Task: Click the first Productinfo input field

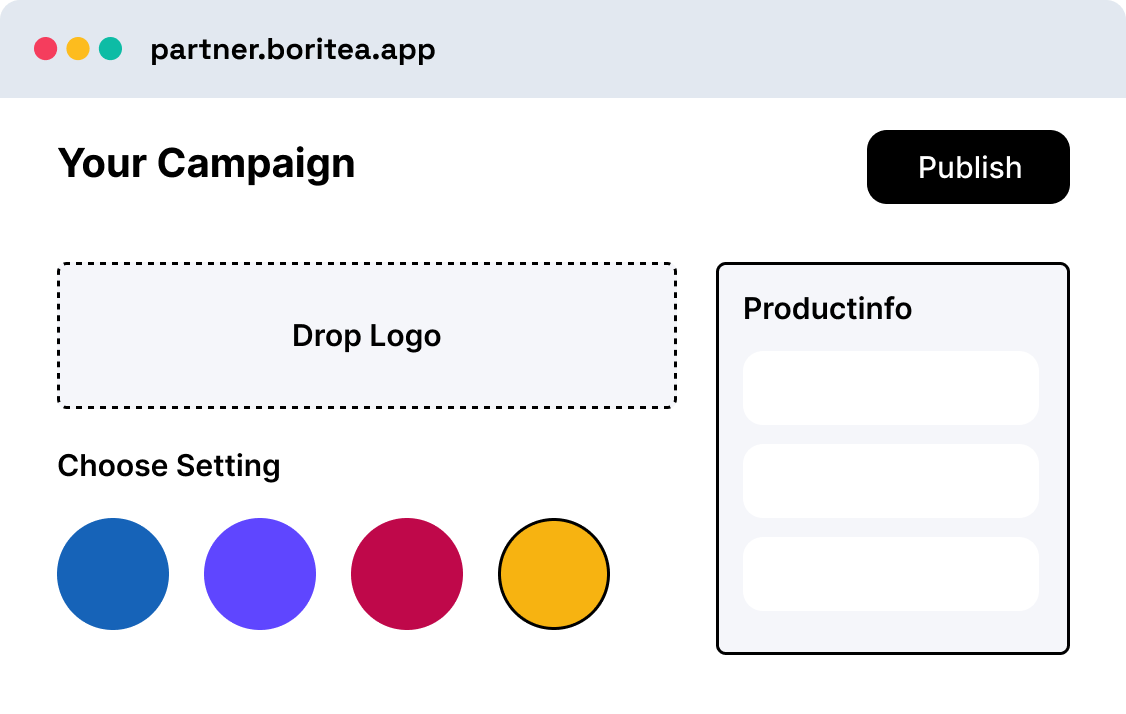Action: (890, 388)
